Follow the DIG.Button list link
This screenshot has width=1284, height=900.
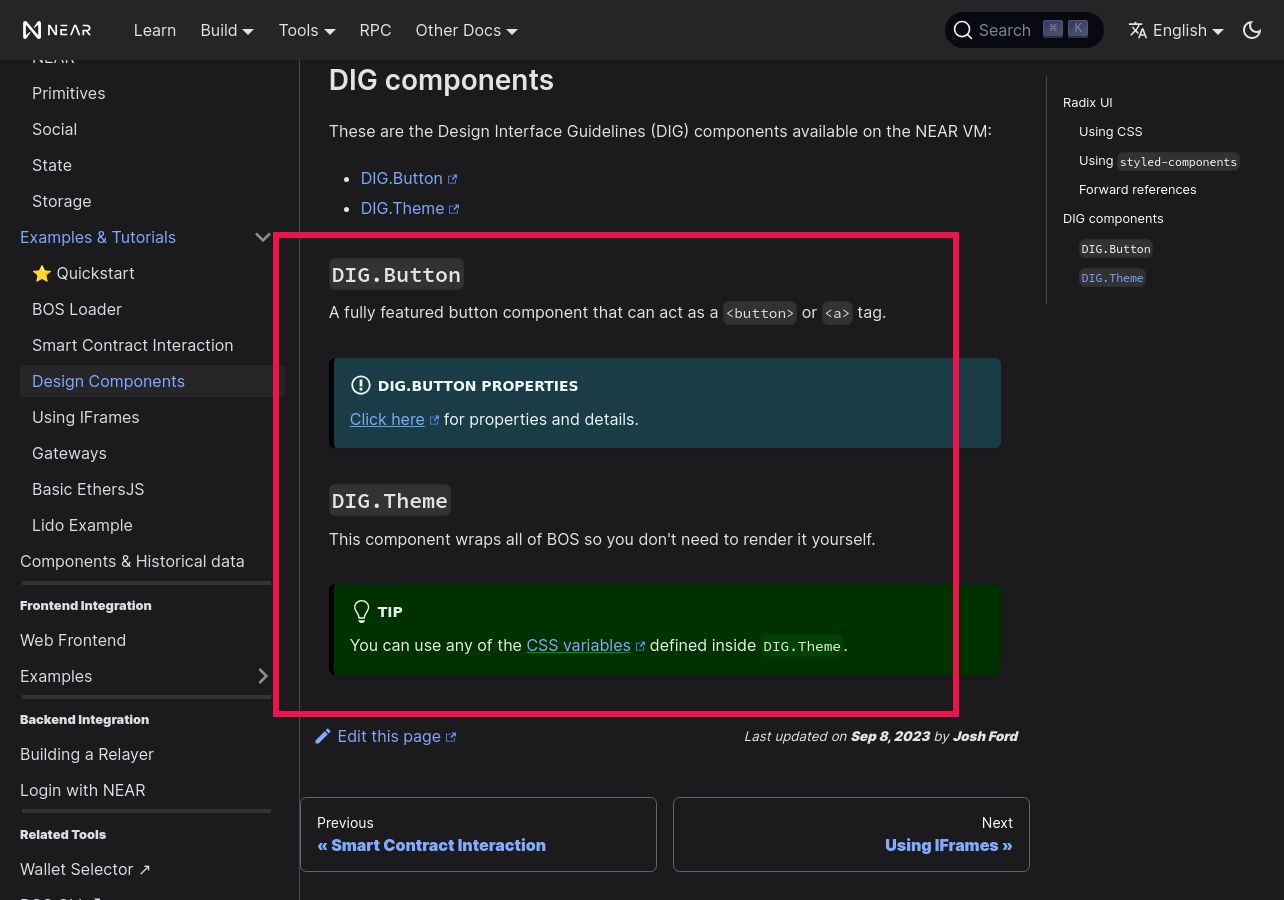click(x=409, y=178)
